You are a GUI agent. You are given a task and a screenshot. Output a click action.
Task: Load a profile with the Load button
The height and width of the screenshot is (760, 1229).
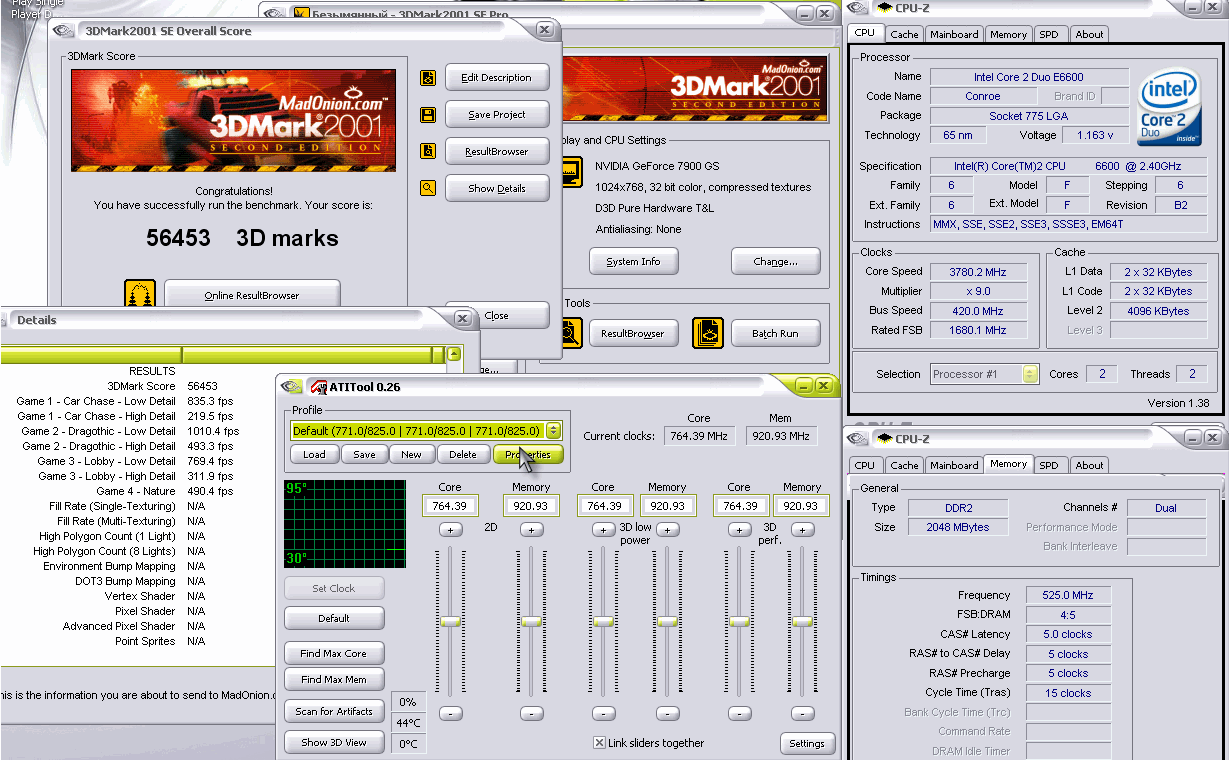pos(315,454)
